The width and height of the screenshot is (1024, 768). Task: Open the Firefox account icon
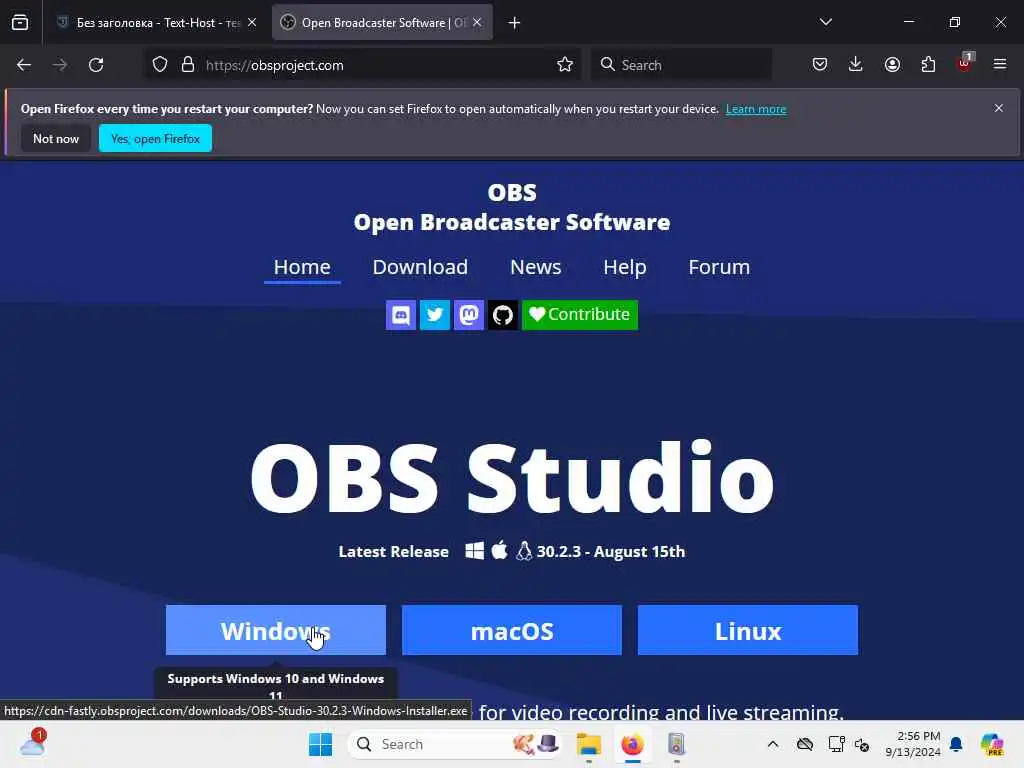[x=892, y=65]
